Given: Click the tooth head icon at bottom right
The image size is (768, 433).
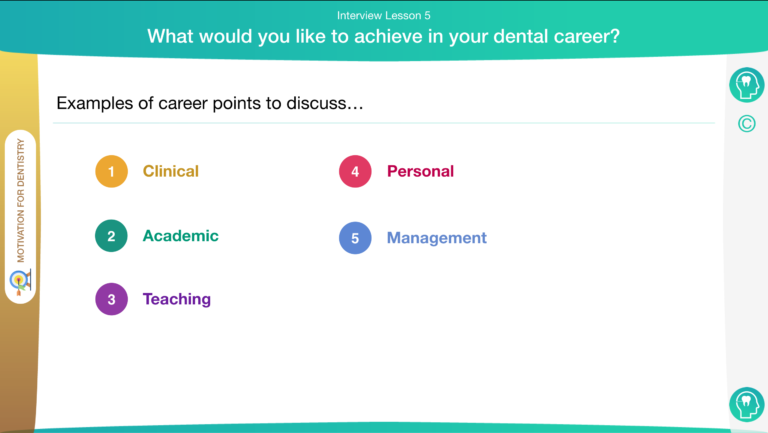Looking at the screenshot, I should click(x=746, y=405).
